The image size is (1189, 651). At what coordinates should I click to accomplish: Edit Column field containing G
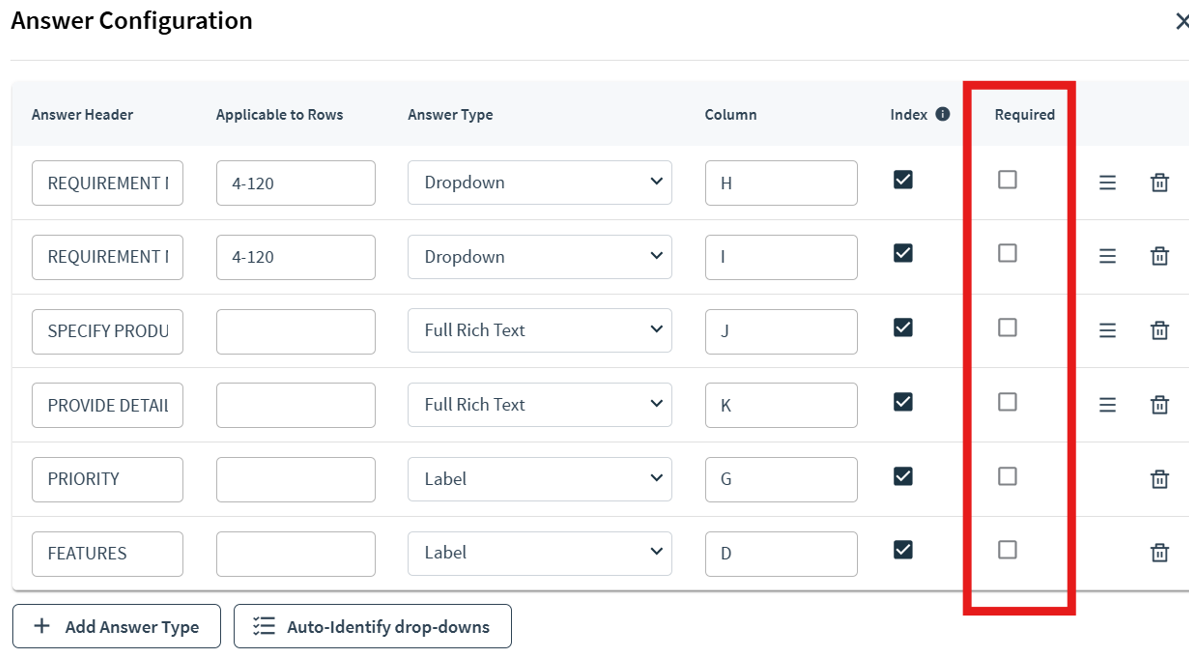(781, 479)
